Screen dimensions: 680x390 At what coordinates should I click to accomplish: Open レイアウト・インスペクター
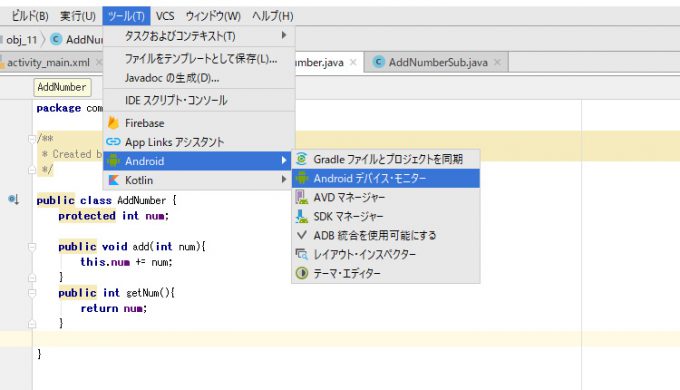click(386, 254)
